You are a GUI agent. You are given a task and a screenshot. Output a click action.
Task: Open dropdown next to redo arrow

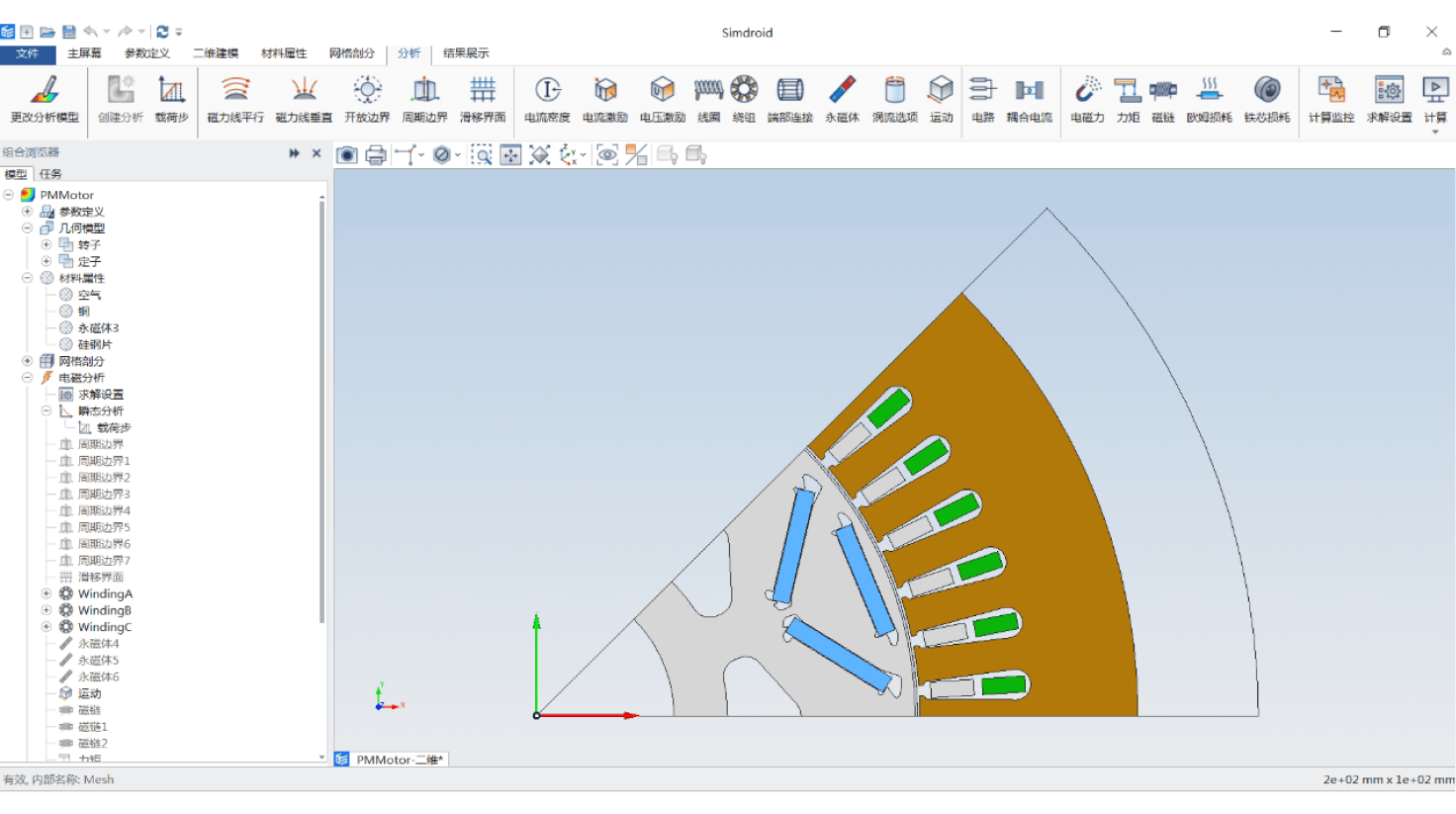point(141,32)
